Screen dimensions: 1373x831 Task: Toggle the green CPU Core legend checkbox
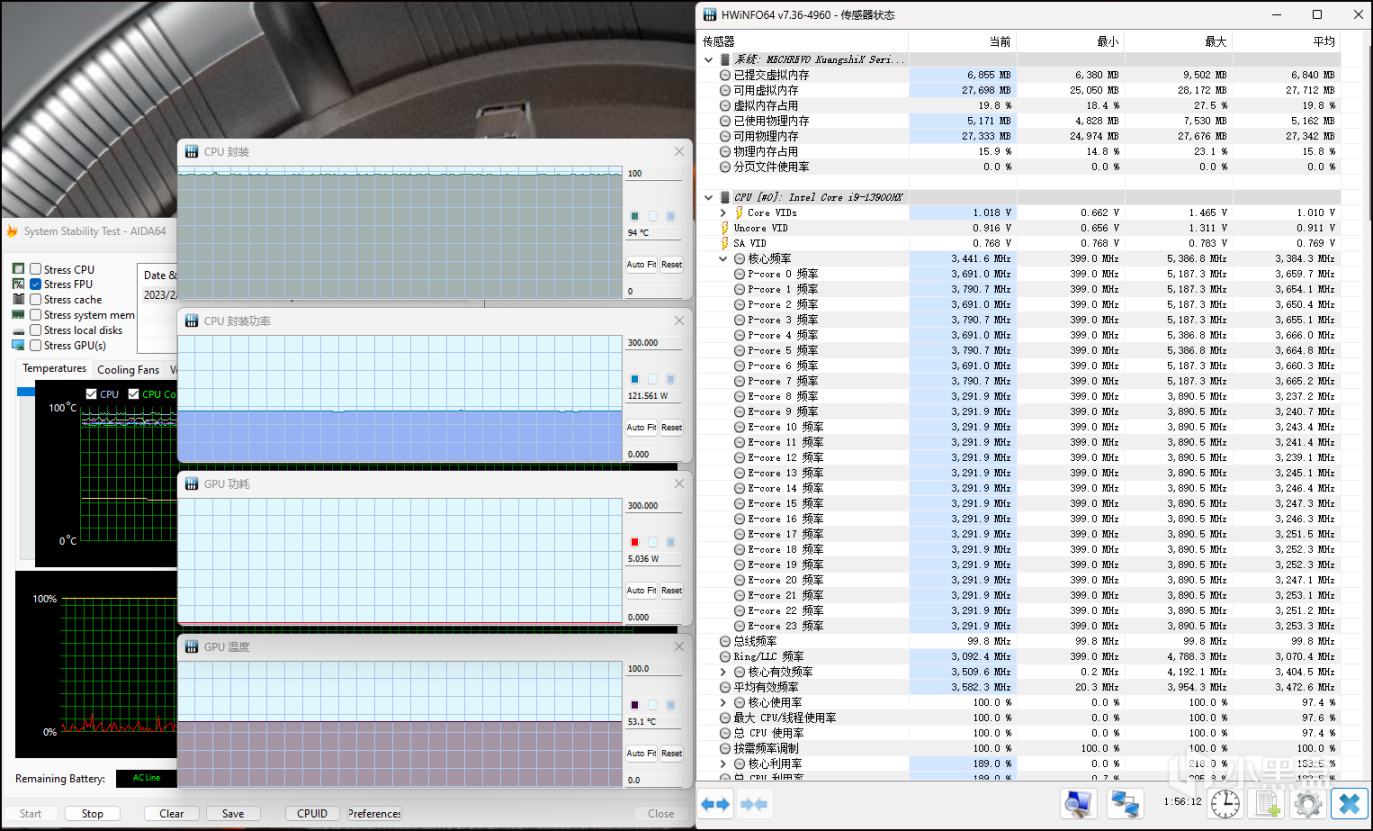(131, 394)
